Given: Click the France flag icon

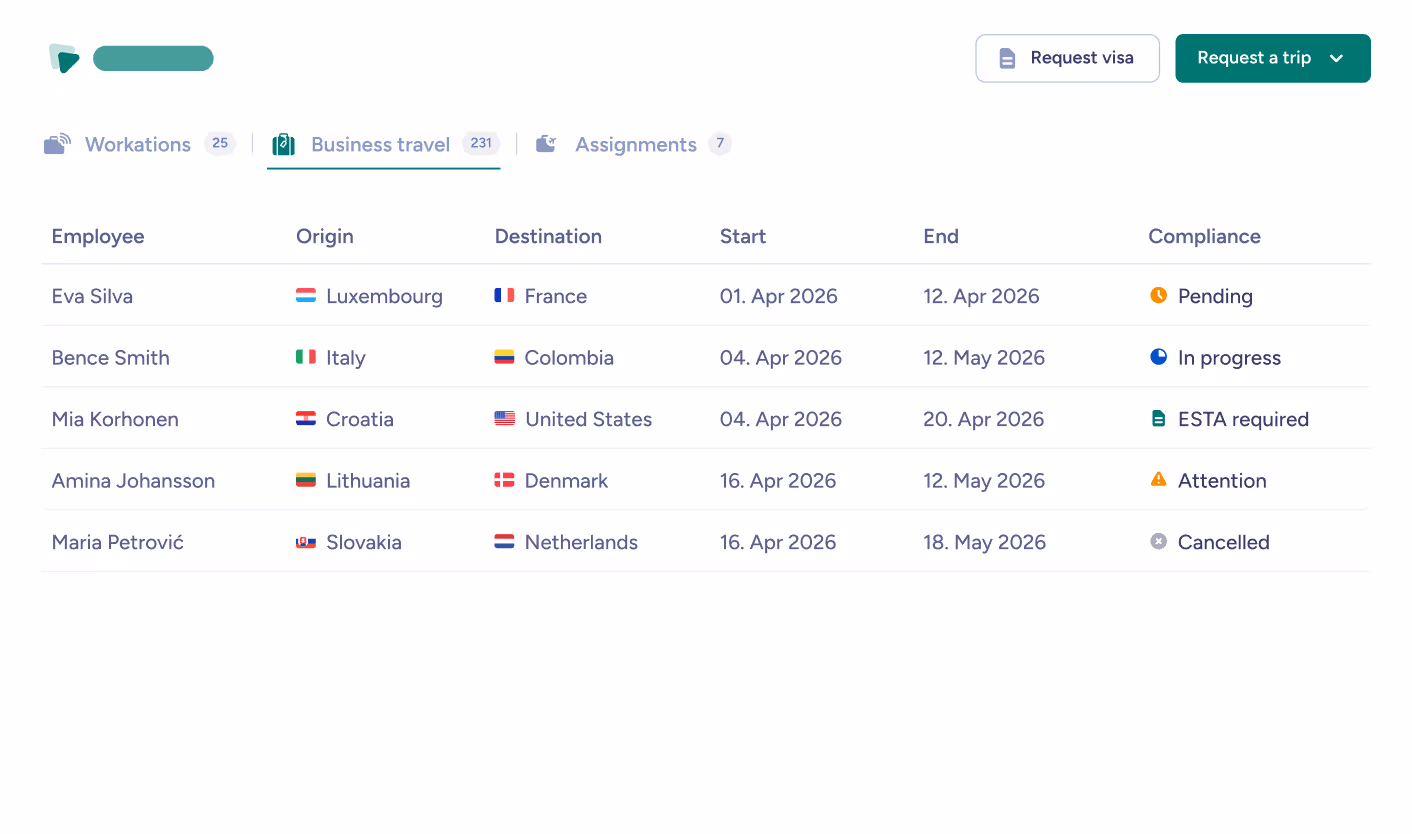Looking at the screenshot, I should [504, 296].
